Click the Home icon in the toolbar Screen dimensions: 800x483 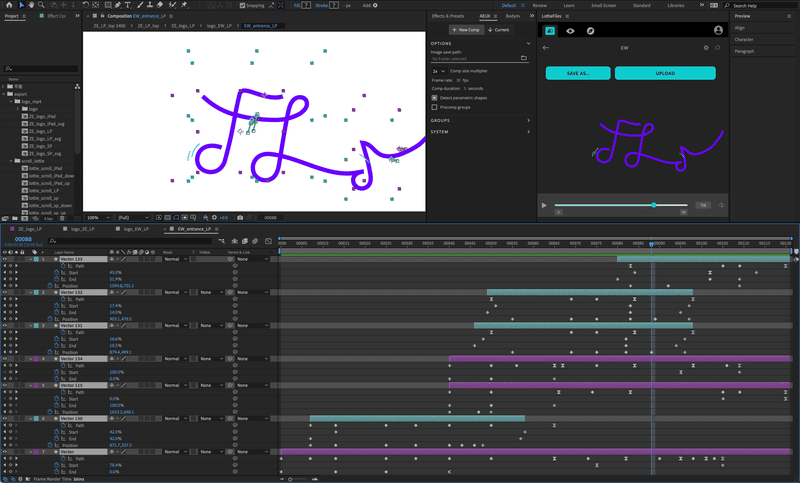point(9,5)
